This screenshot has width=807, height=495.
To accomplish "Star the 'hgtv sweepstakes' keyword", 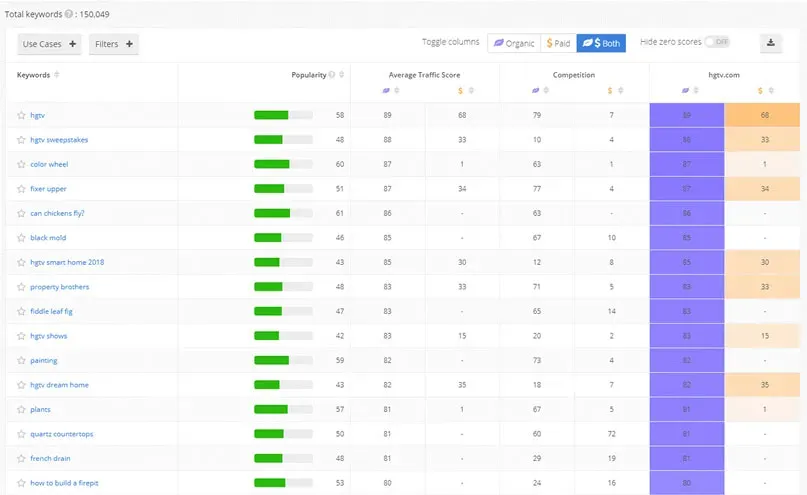I will click(x=21, y=140).
